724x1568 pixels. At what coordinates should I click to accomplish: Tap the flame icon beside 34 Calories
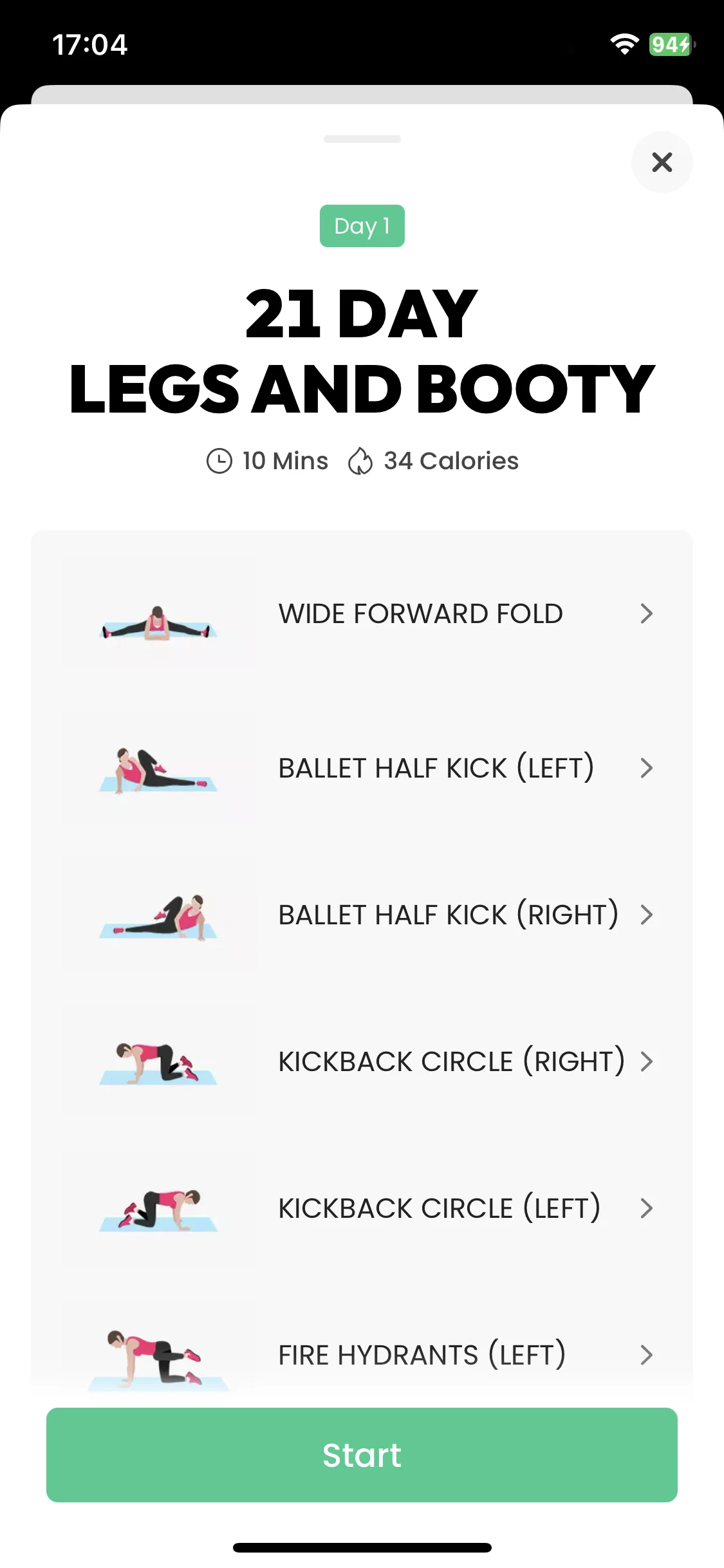360,461
